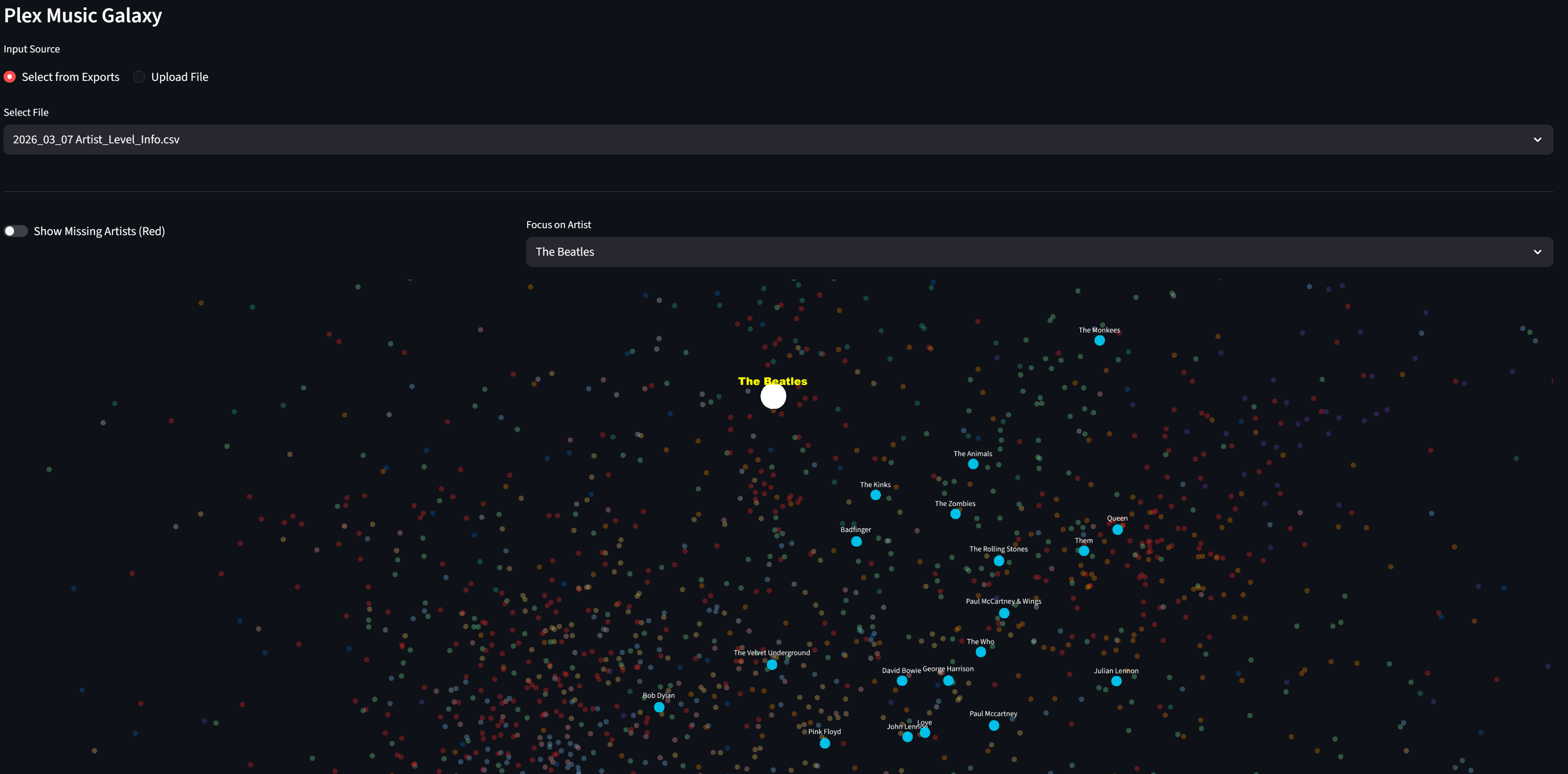Image resolution: width=1568 pixels, height=774 pixels.
Task: Expand the Select File dropdown chevron arrow
Action: 1537,139
